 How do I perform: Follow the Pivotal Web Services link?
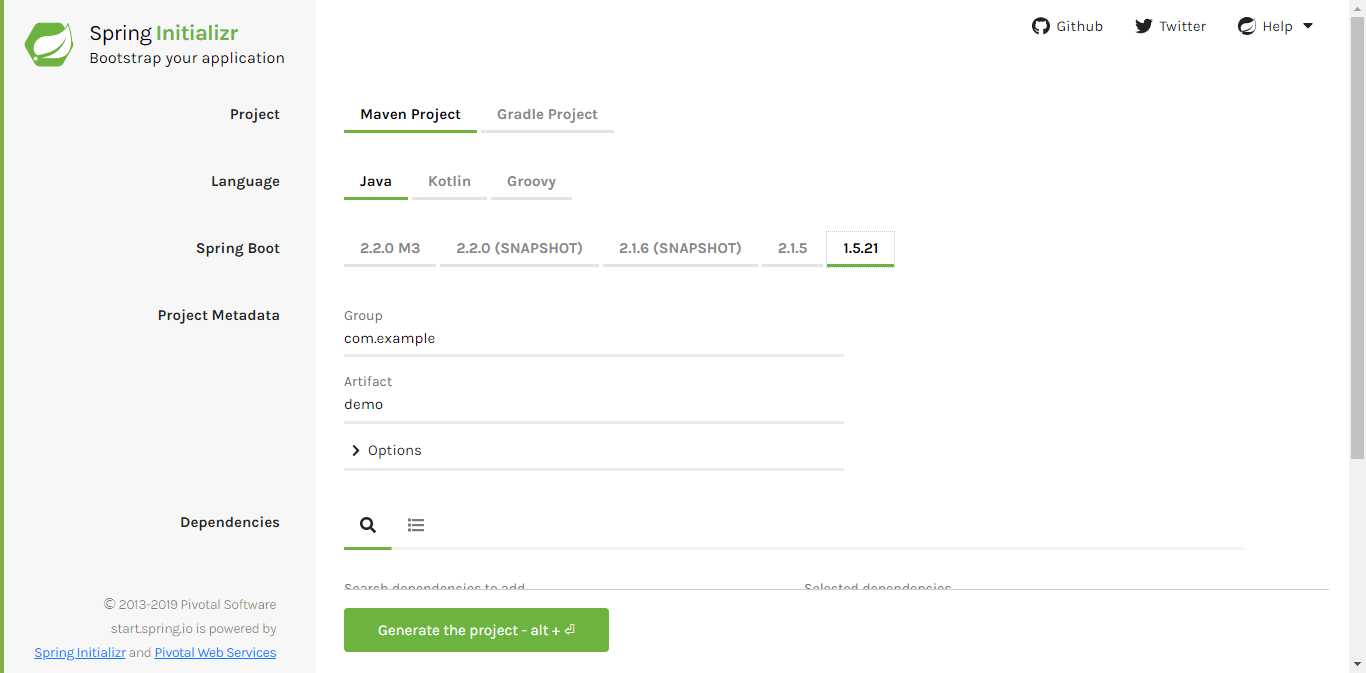click(215, 652)
